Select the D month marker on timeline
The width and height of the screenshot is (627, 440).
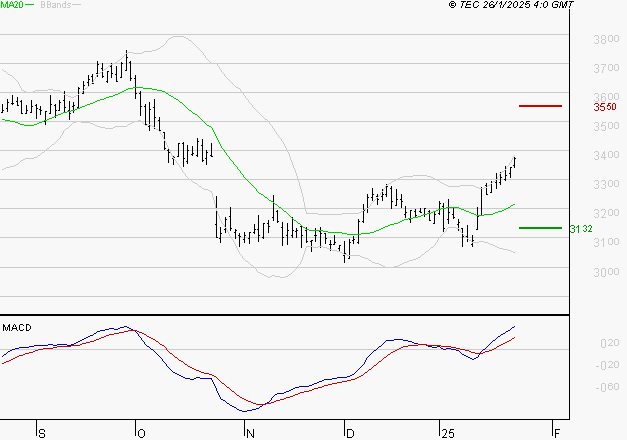pyautogui.click(x=350, y=434)
